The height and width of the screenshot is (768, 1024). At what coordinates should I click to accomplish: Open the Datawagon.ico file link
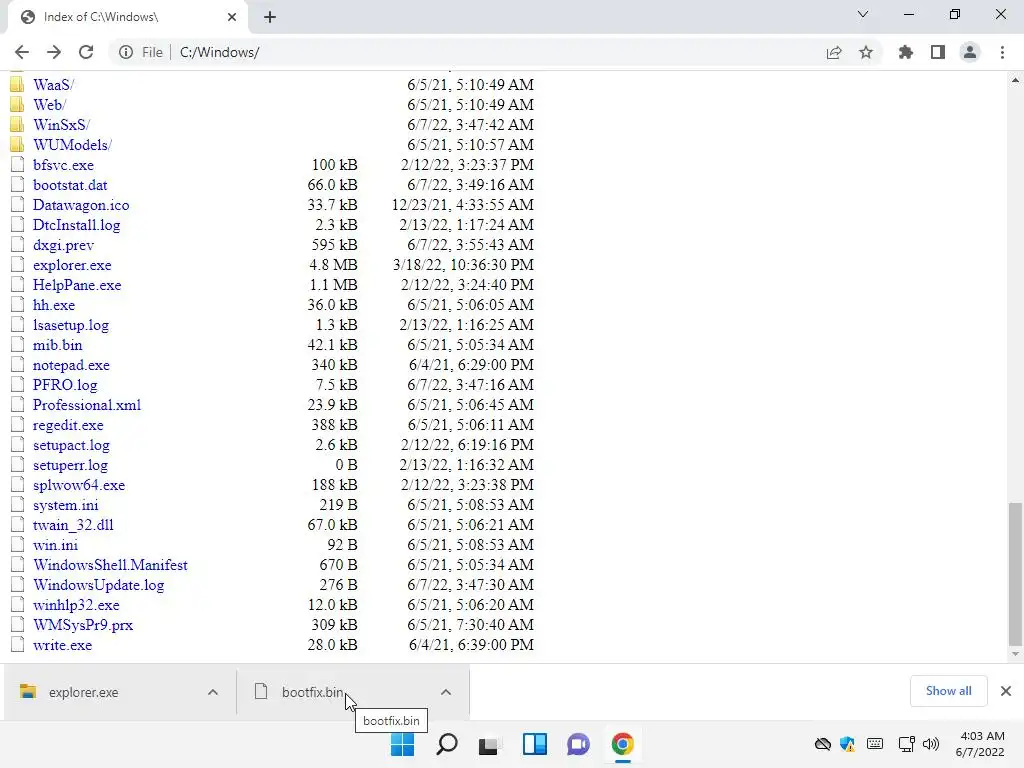81,205
